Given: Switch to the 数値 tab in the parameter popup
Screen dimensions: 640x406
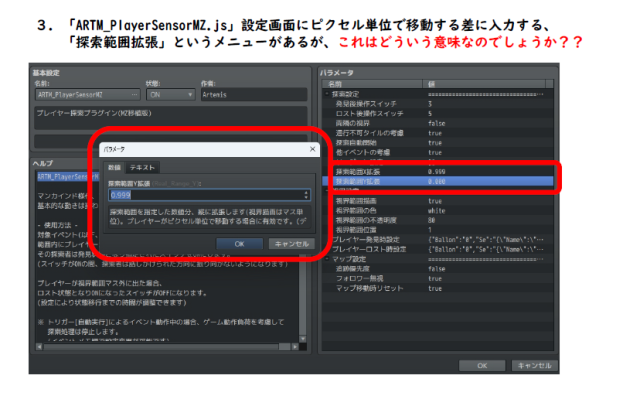Looking at the screenshot, I should click(114, 167).
